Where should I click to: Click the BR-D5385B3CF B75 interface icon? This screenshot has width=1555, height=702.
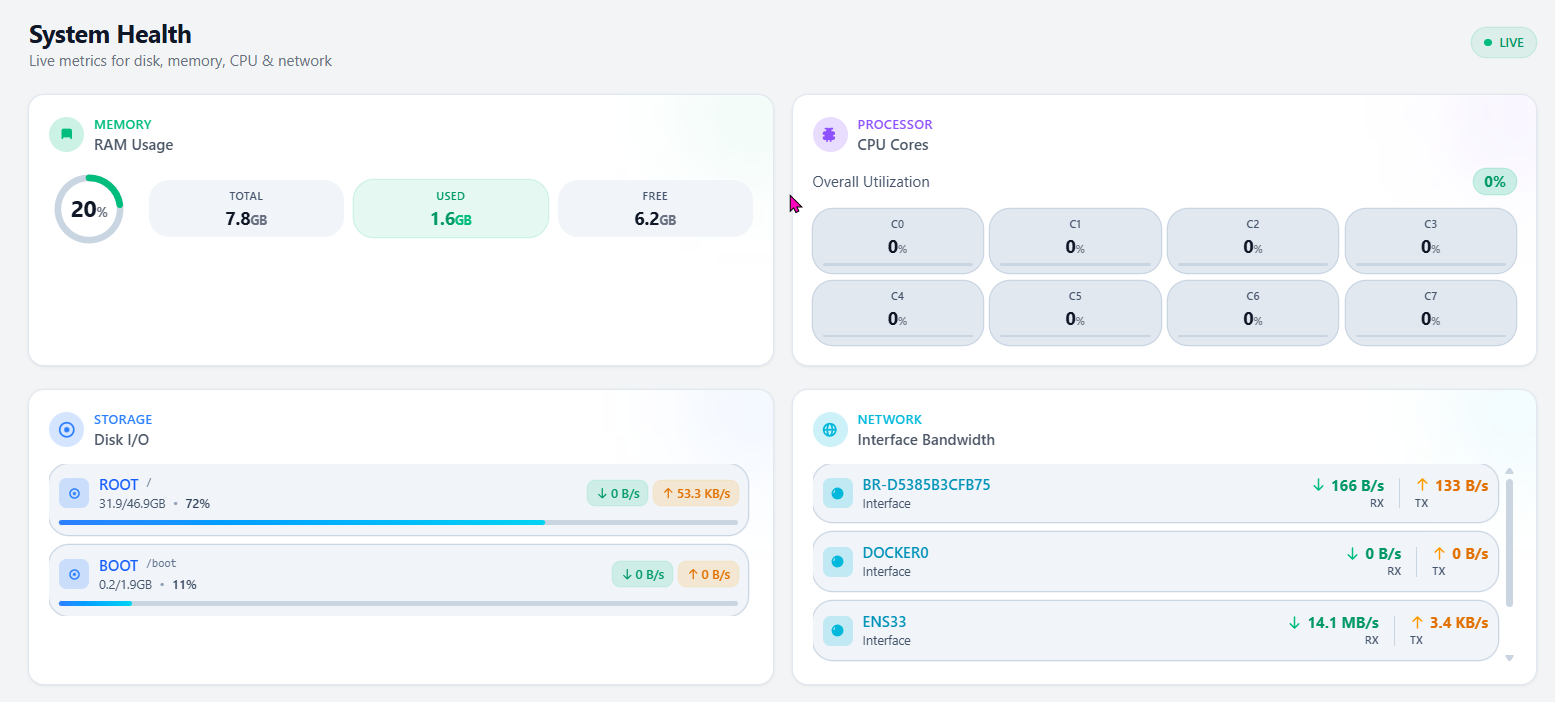pyautogui.click(x=837, y=493)
